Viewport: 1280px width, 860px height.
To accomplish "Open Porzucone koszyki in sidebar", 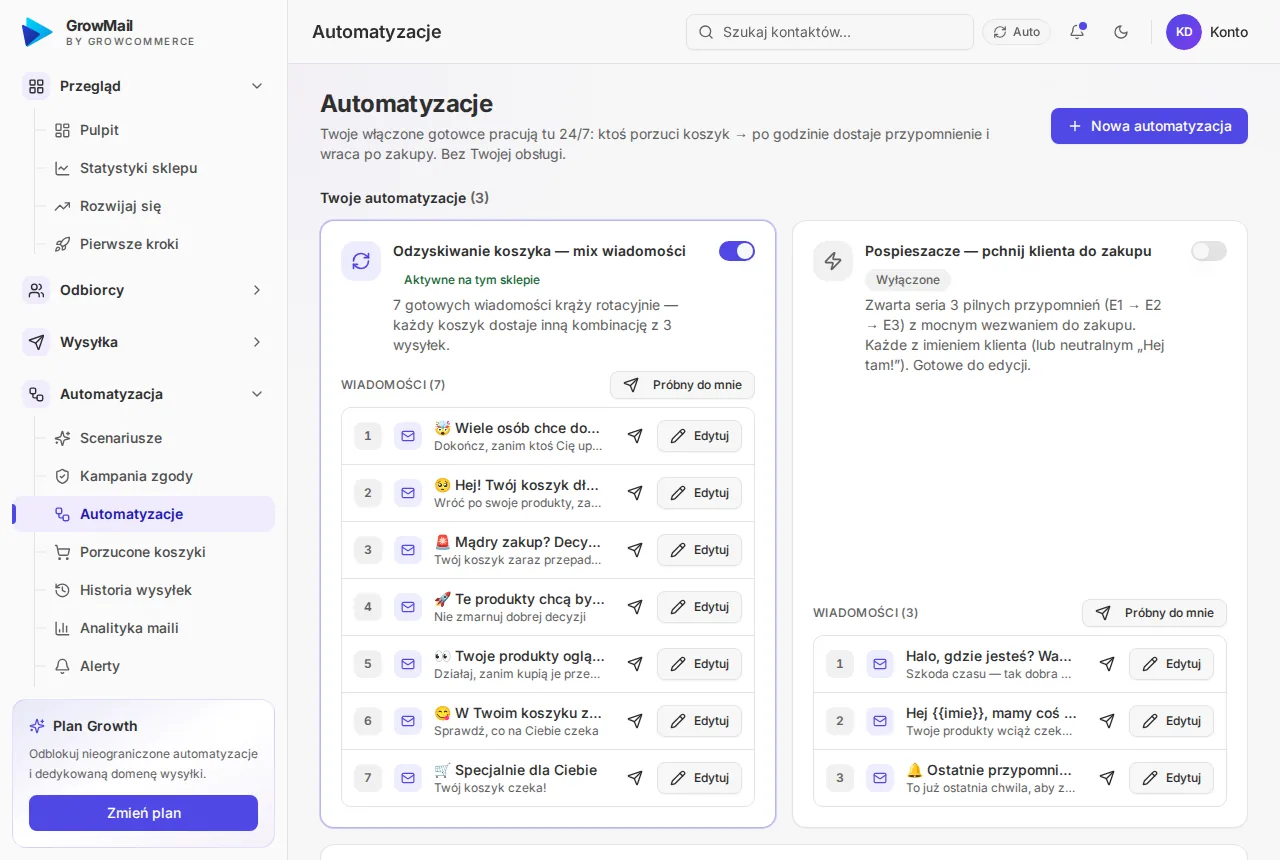I will [160, 552].
